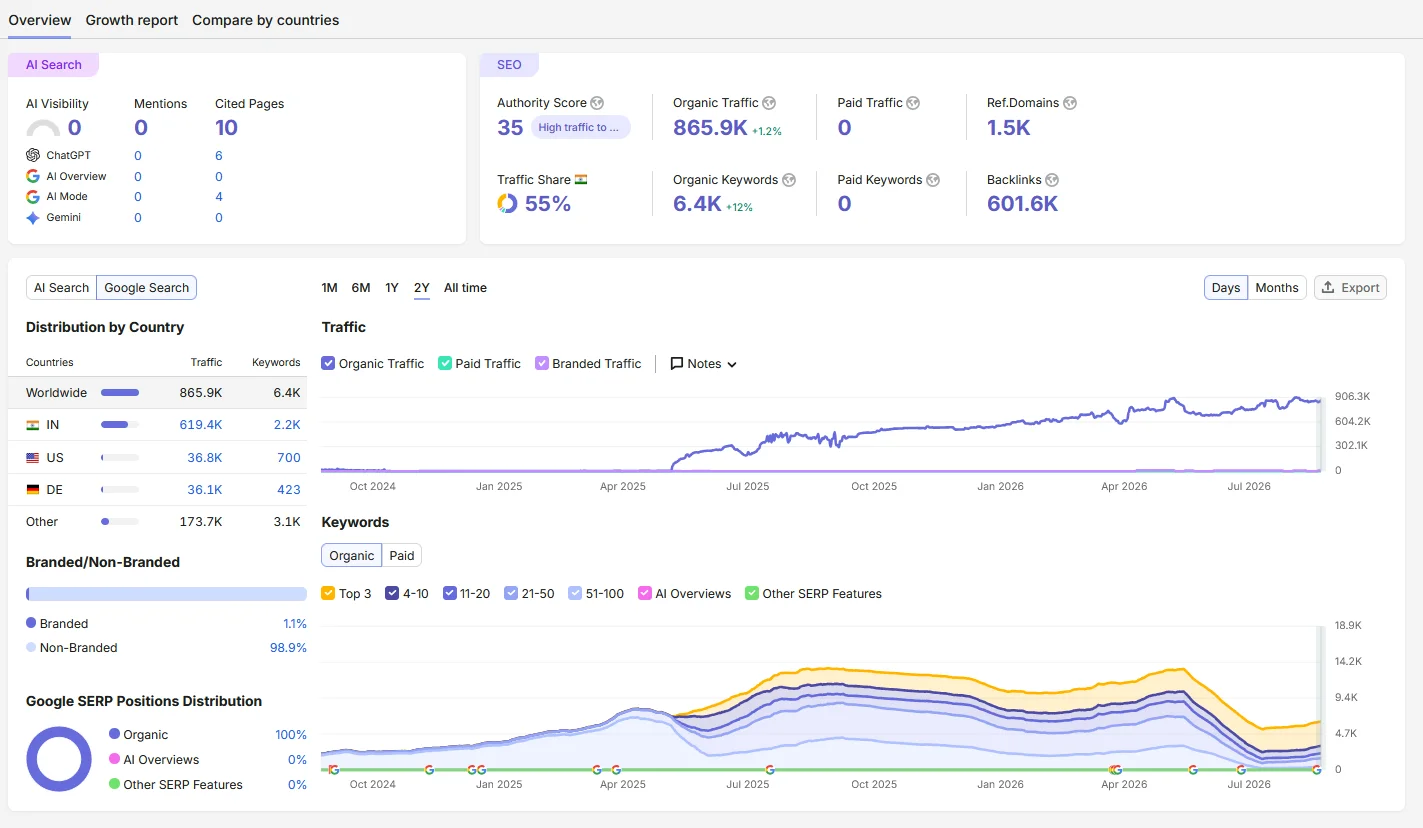Click the India flag in the IN row

32,425
